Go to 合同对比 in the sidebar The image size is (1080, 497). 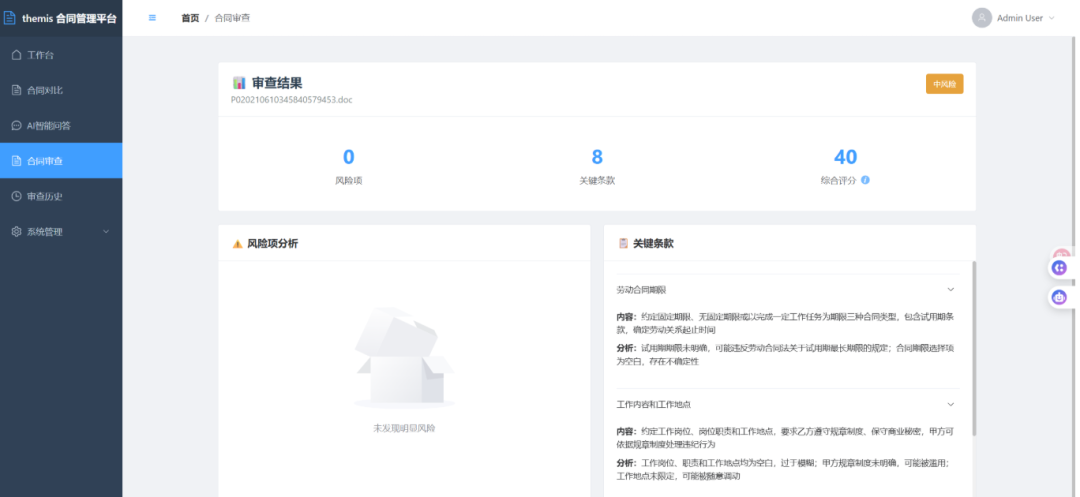pos(61,90)
